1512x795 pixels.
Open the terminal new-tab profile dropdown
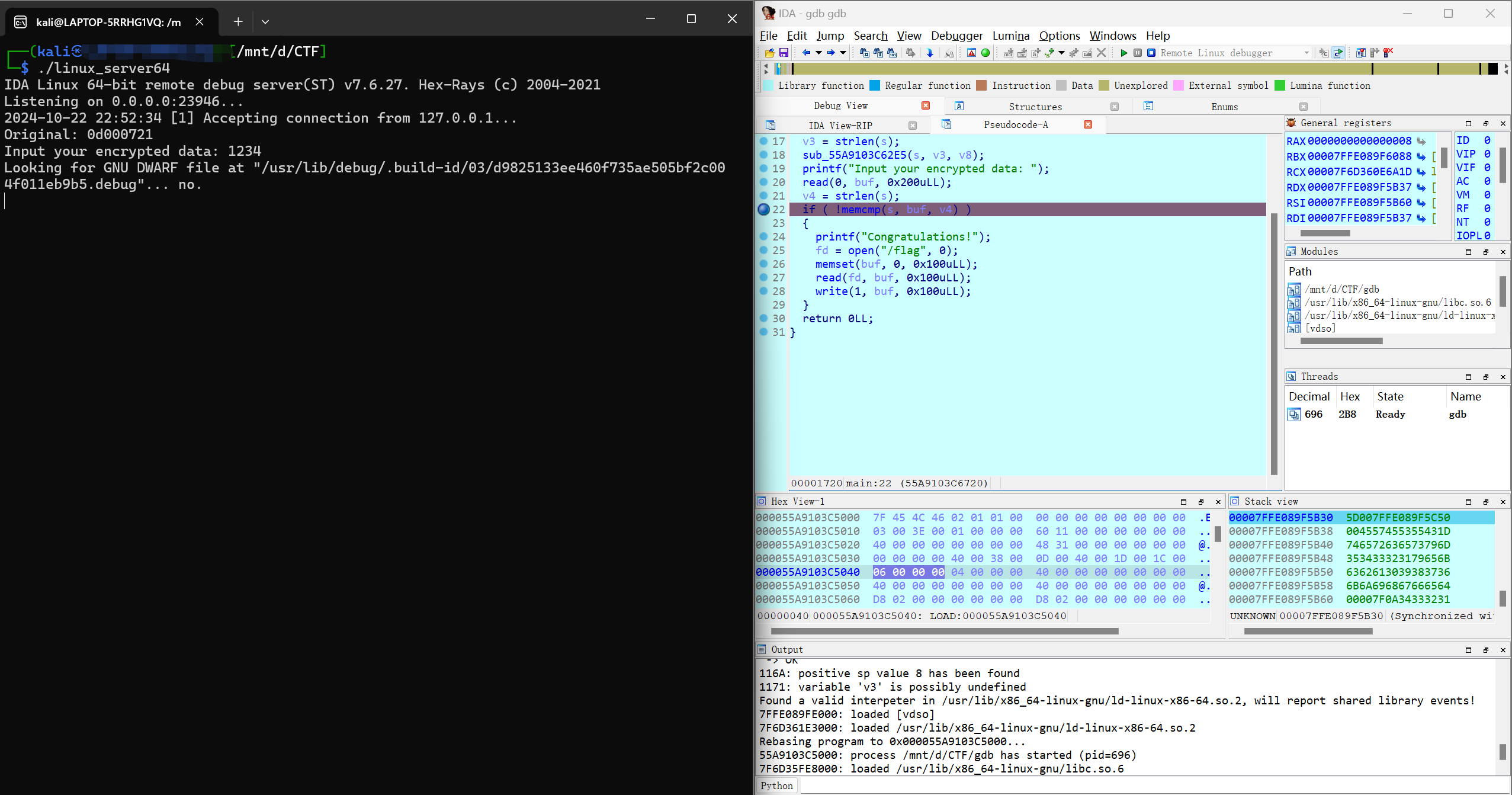pyautogui.click(x=265, y=21)
